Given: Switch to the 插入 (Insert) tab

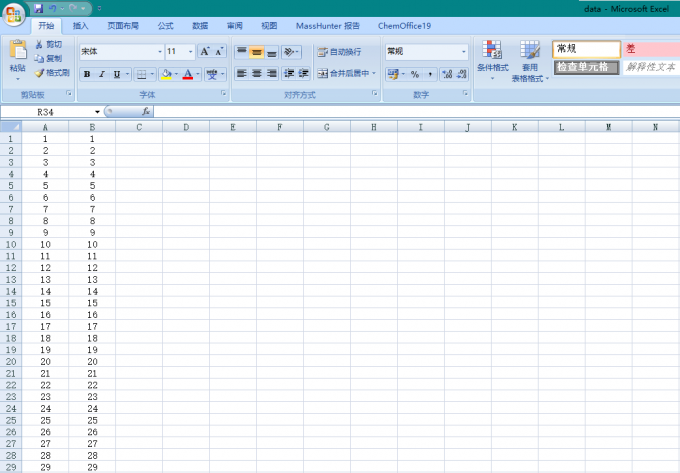Looking at the screenshot, I should (x=80, y=26).
